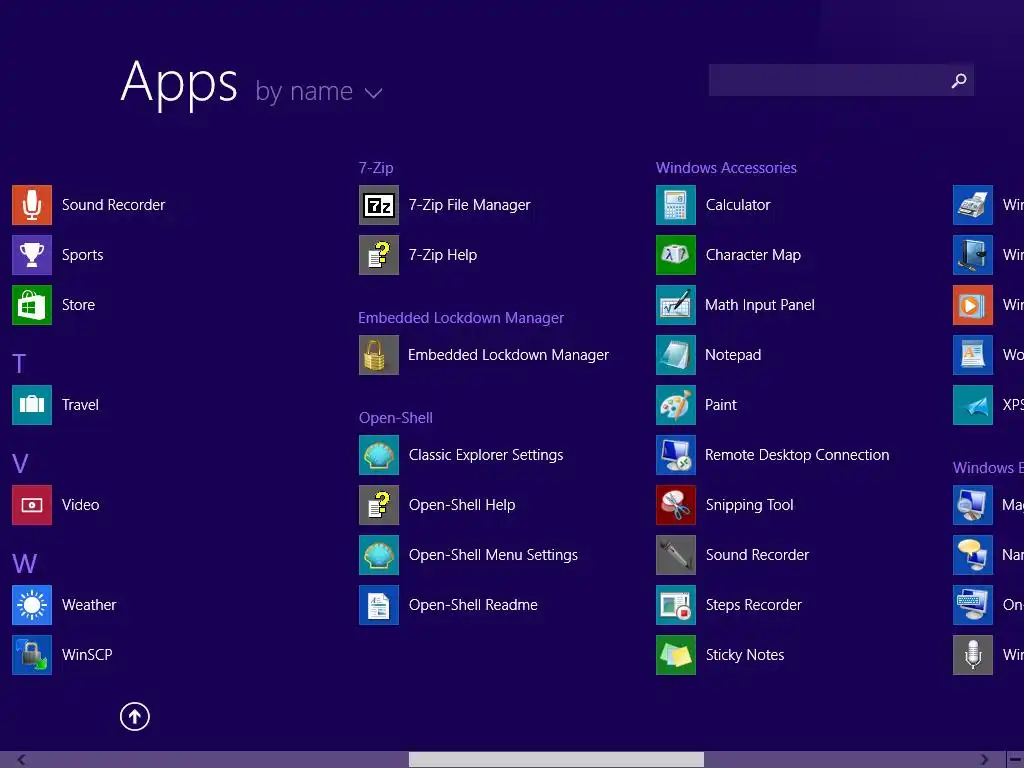The width and height of the screenshot is (1024, 768).
Task: Click the letter W section header
Action: point(24,564)
